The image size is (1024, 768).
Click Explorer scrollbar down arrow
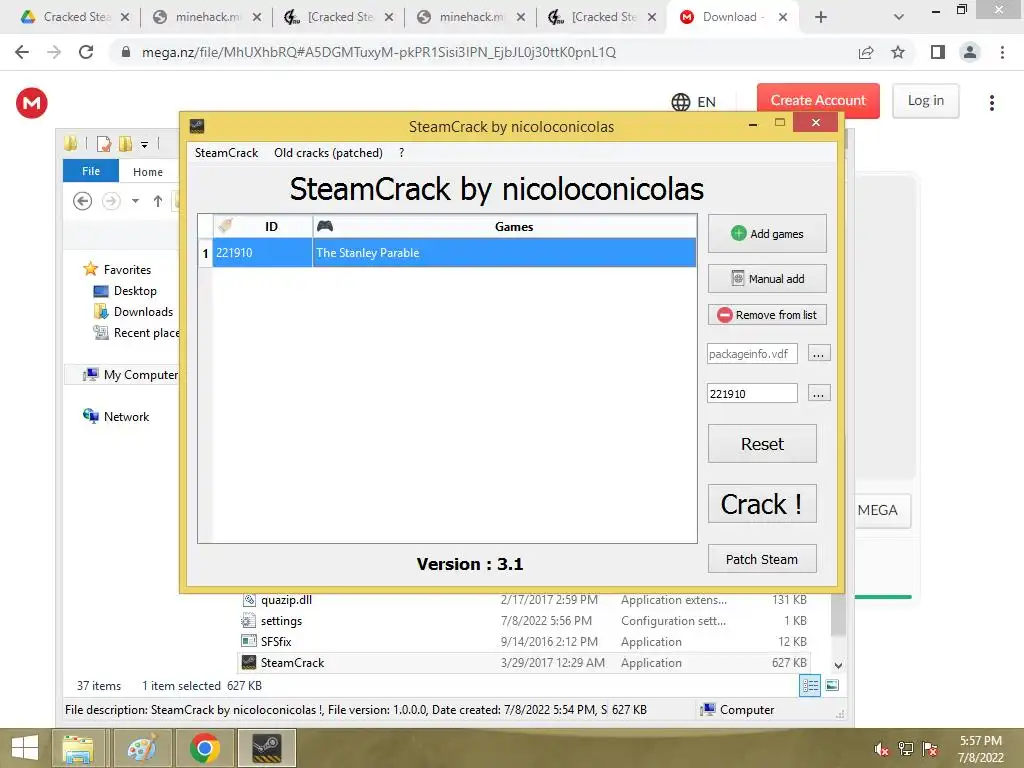click(839, 665)
